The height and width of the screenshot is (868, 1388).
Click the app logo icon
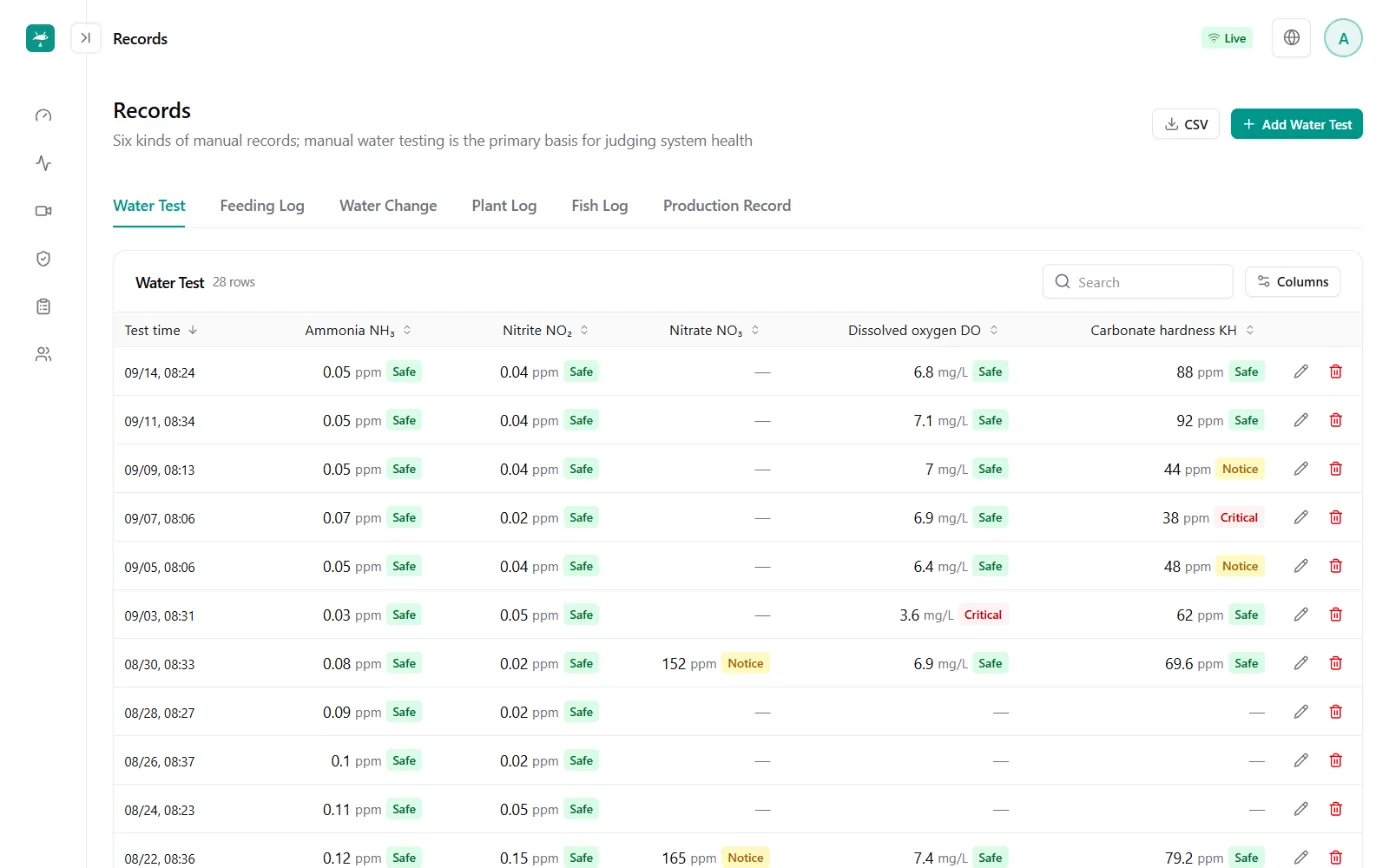[x=40, y=38]
